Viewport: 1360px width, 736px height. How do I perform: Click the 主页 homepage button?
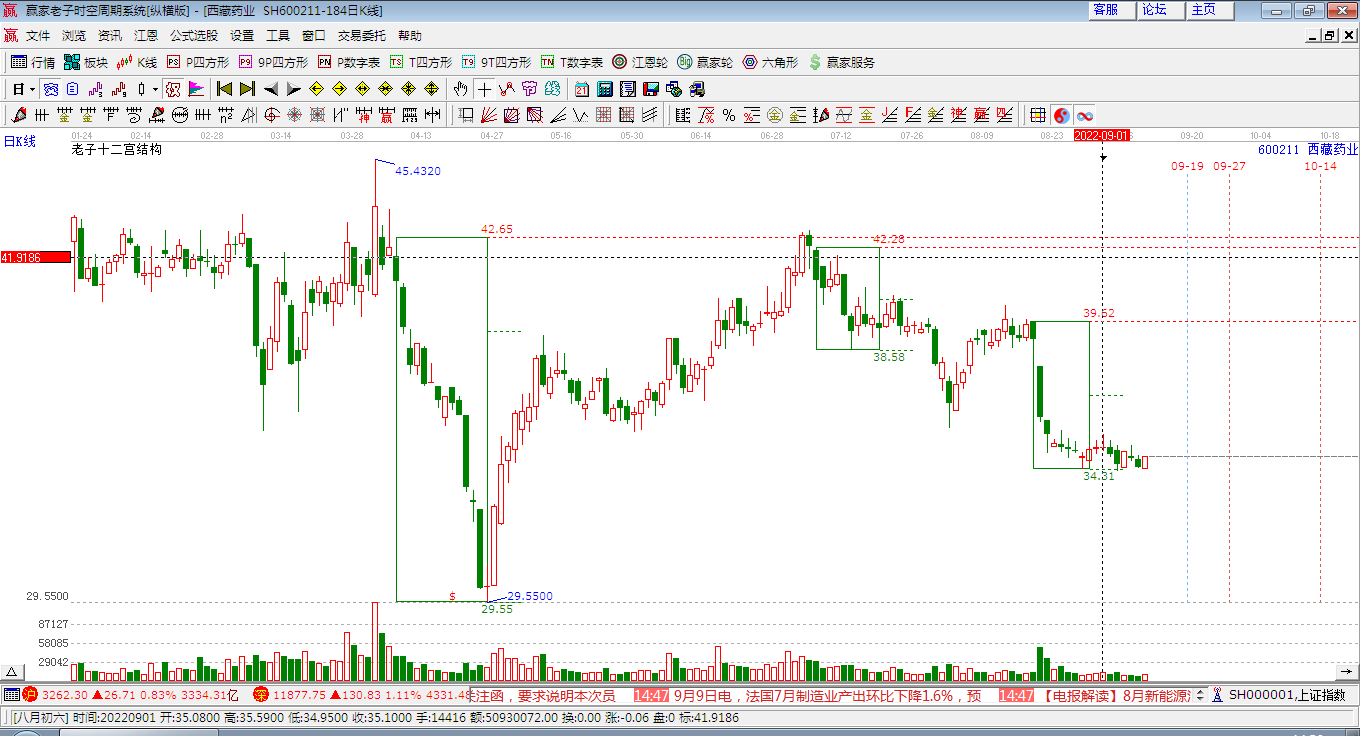[x=1210, y=10]
